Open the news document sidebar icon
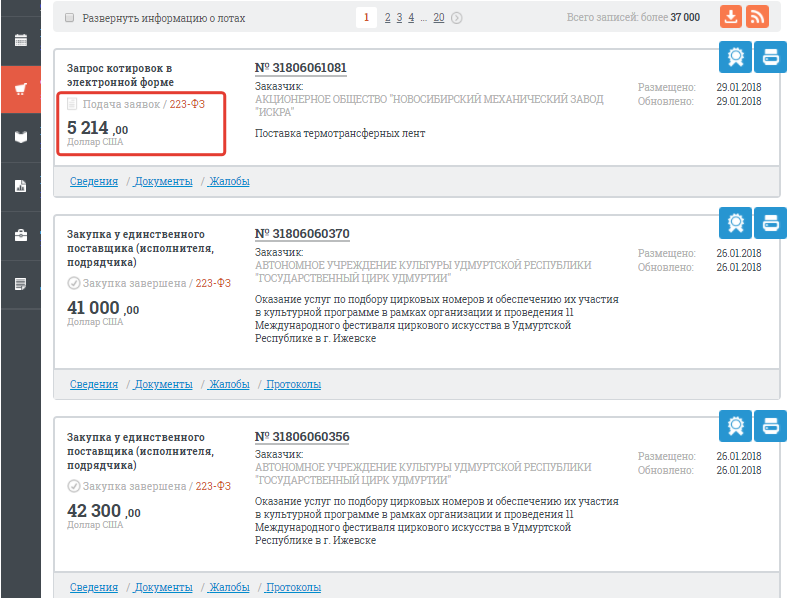The image size is (788, 598). (x=20, y=284)
